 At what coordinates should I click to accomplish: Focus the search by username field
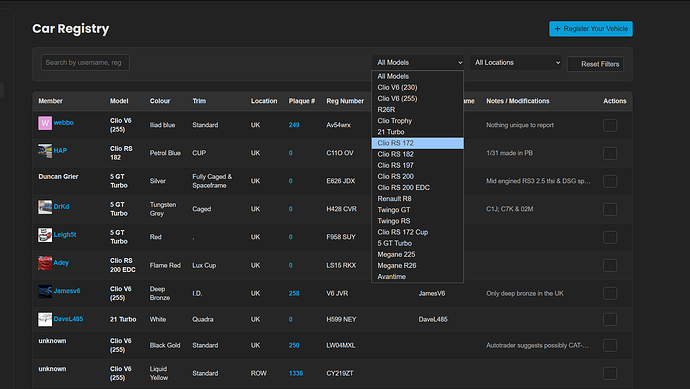(x=85, y=62)
